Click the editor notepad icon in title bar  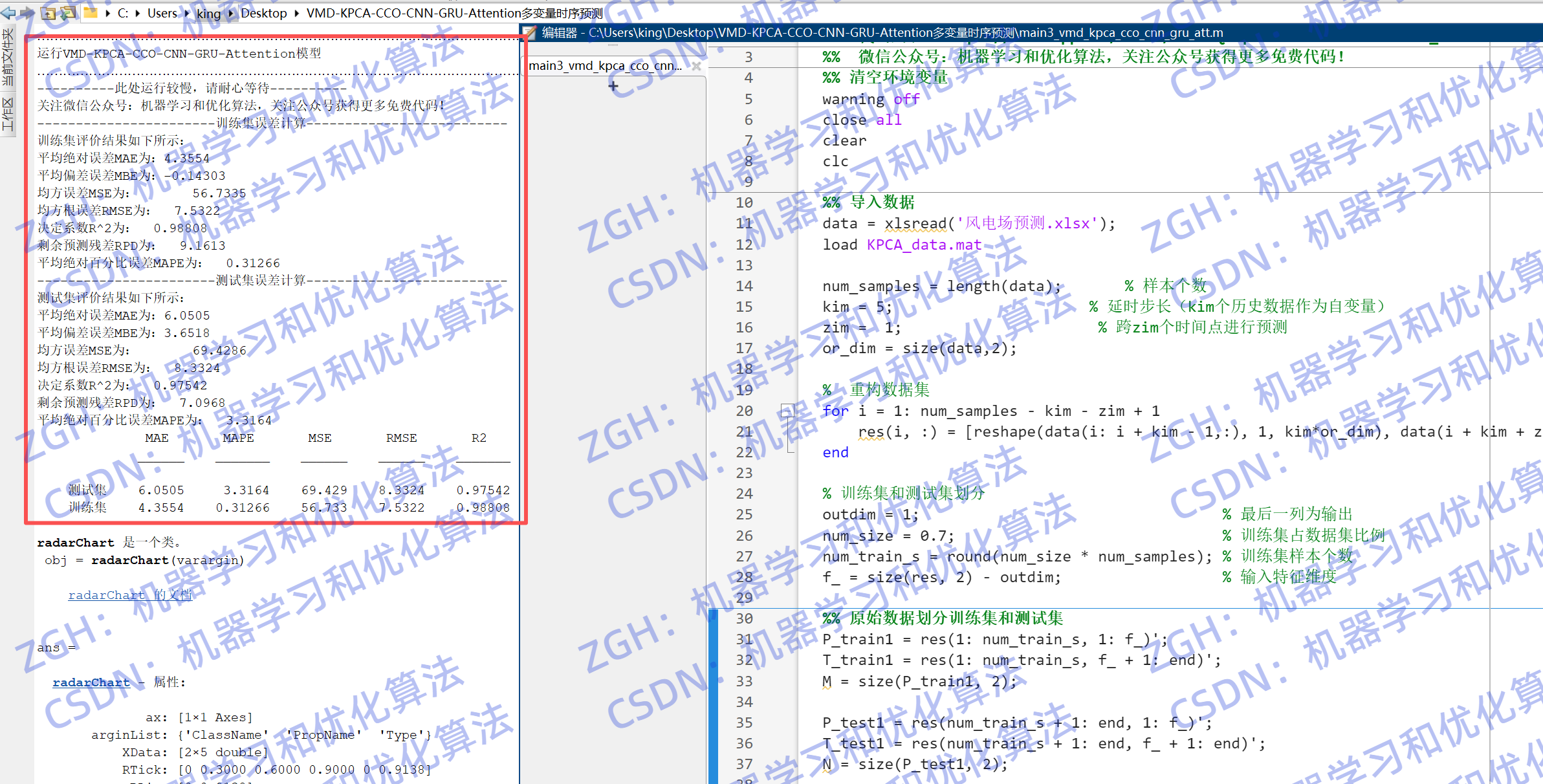pos(530,32)
